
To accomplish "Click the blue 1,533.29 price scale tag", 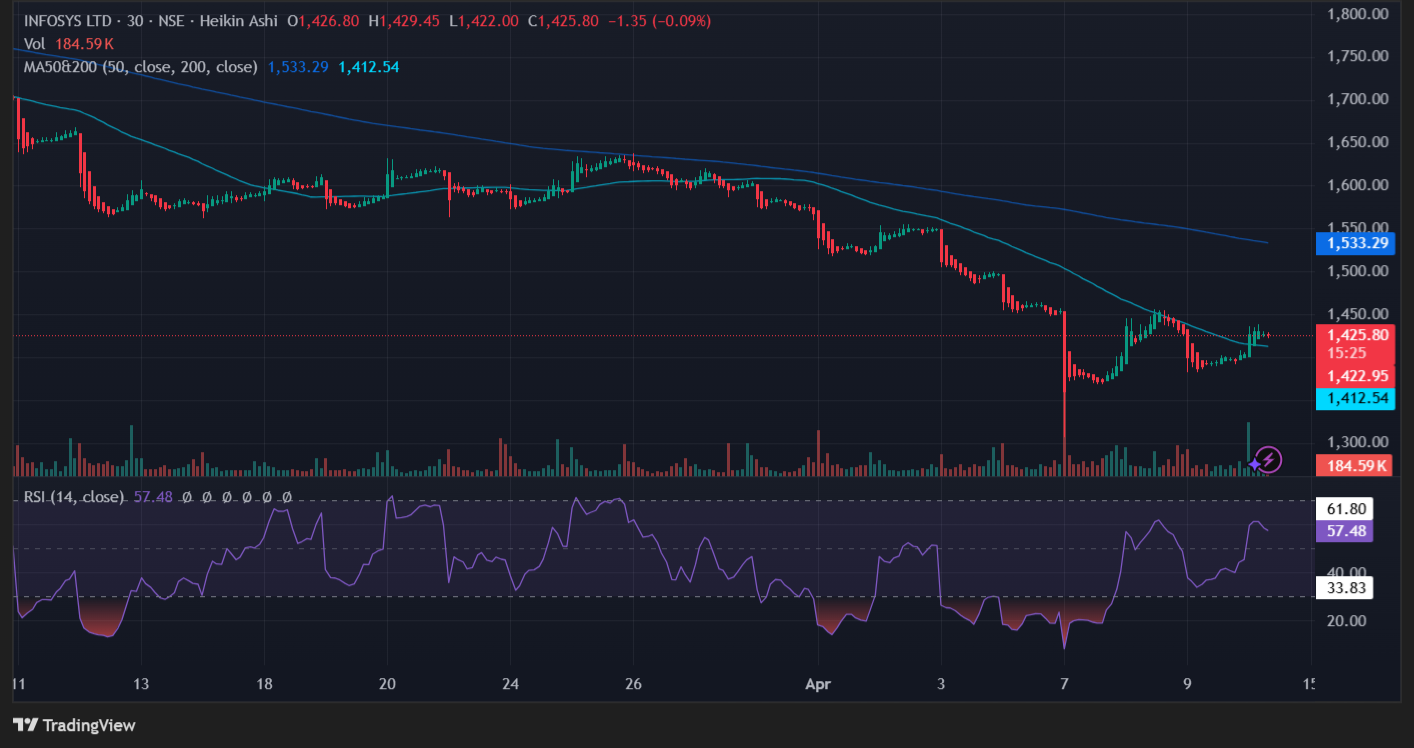I will click(1355, 243).
